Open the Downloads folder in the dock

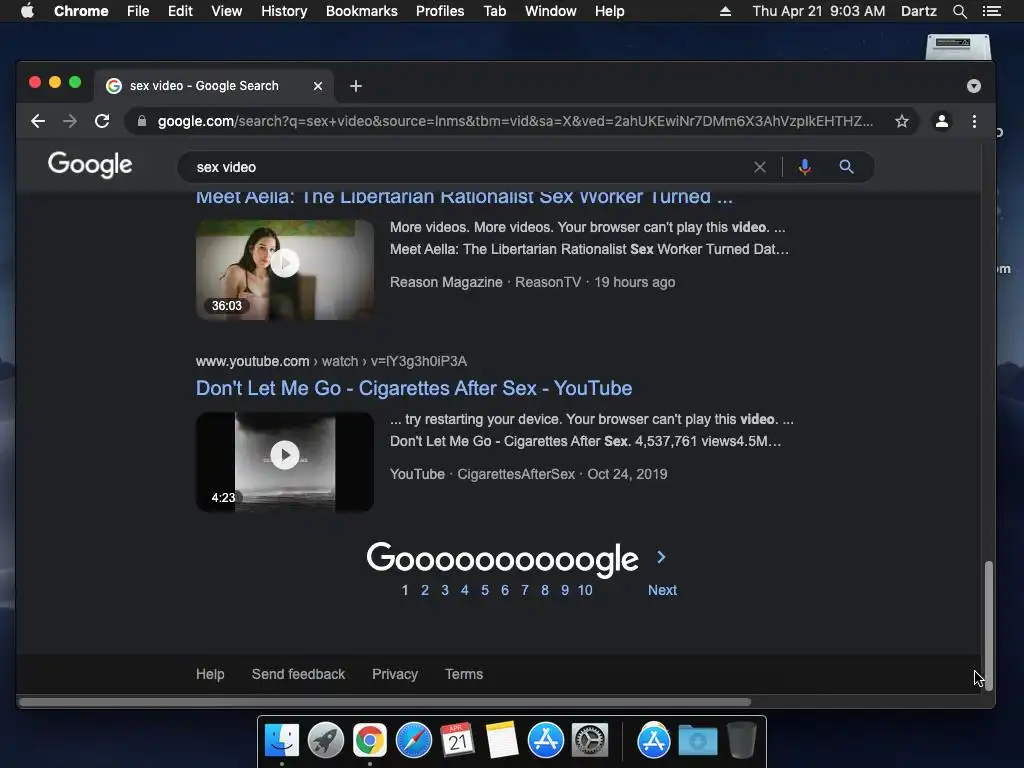pyautogui.click(x=697, y=741)
